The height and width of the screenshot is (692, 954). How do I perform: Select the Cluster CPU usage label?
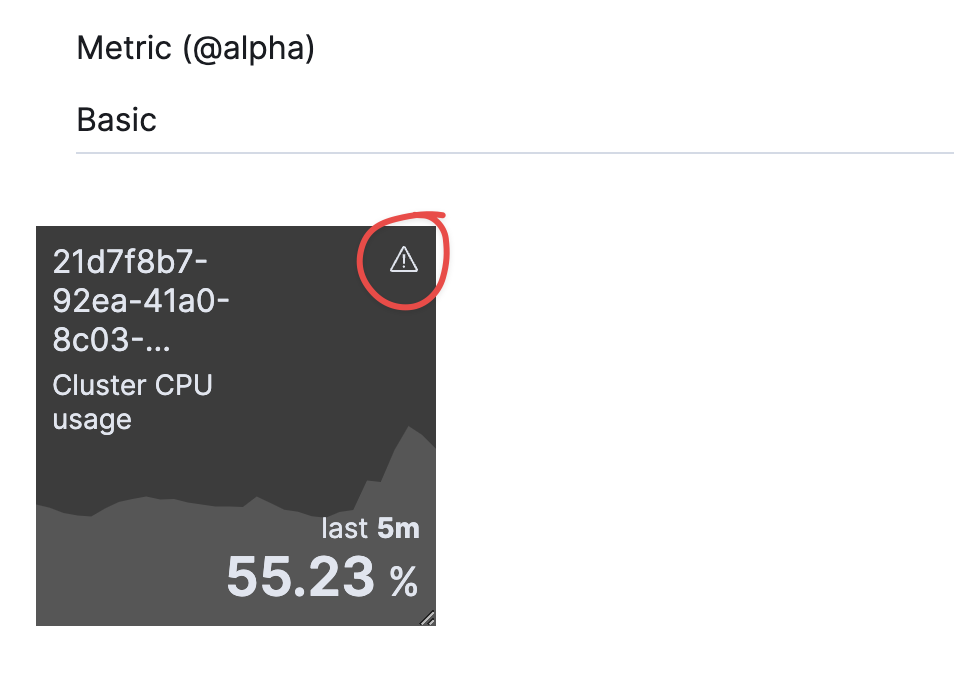coord(131,400)
